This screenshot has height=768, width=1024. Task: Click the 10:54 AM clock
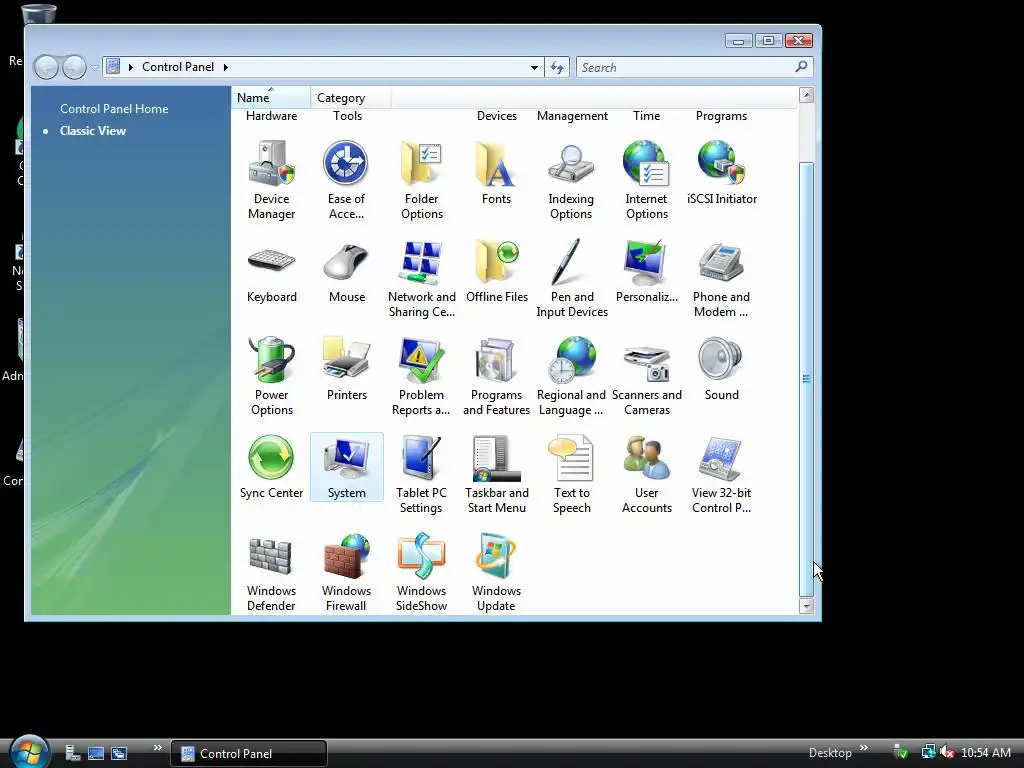tap(985, 753)
